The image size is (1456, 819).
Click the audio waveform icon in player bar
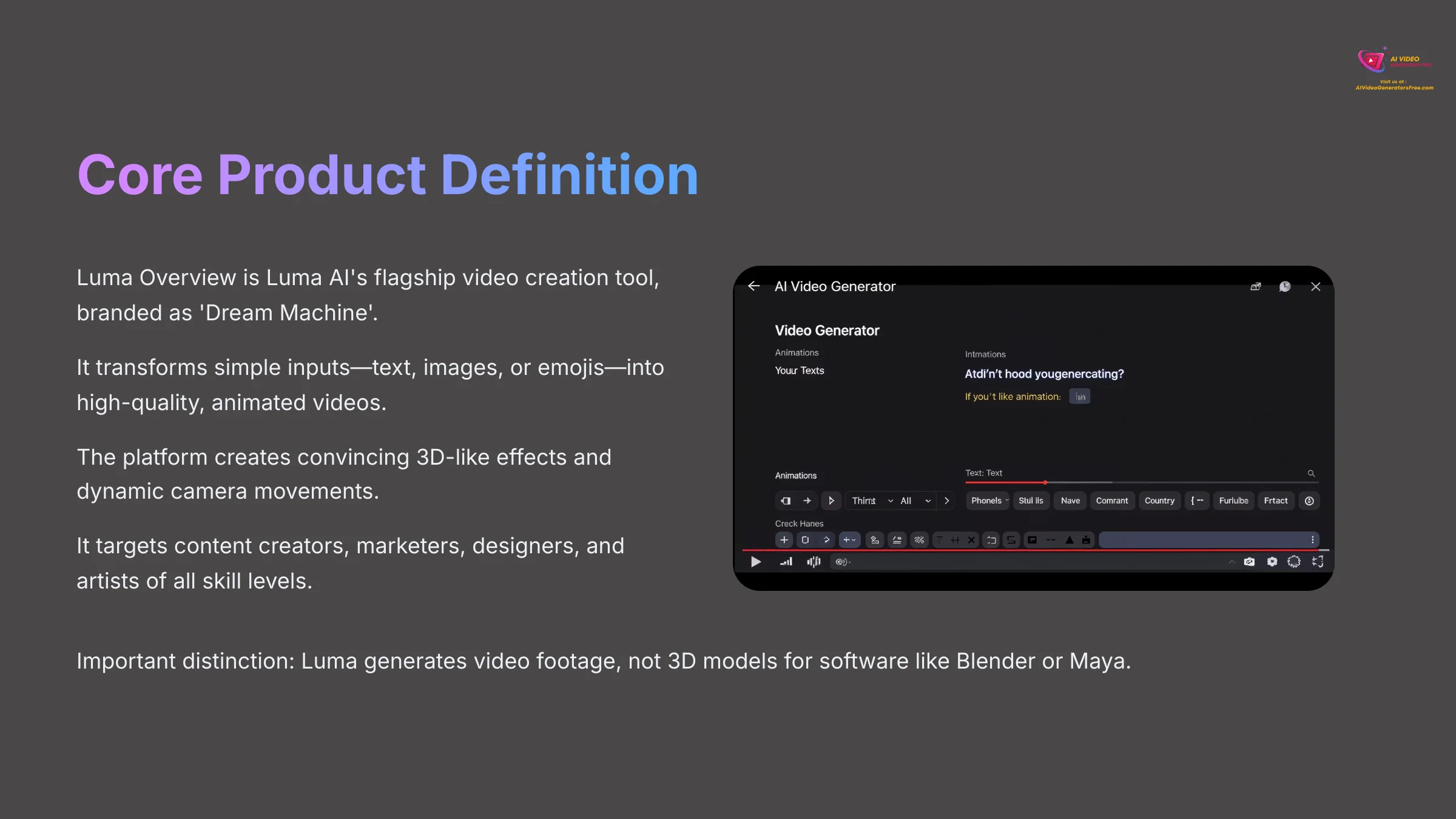pos(814,562)
